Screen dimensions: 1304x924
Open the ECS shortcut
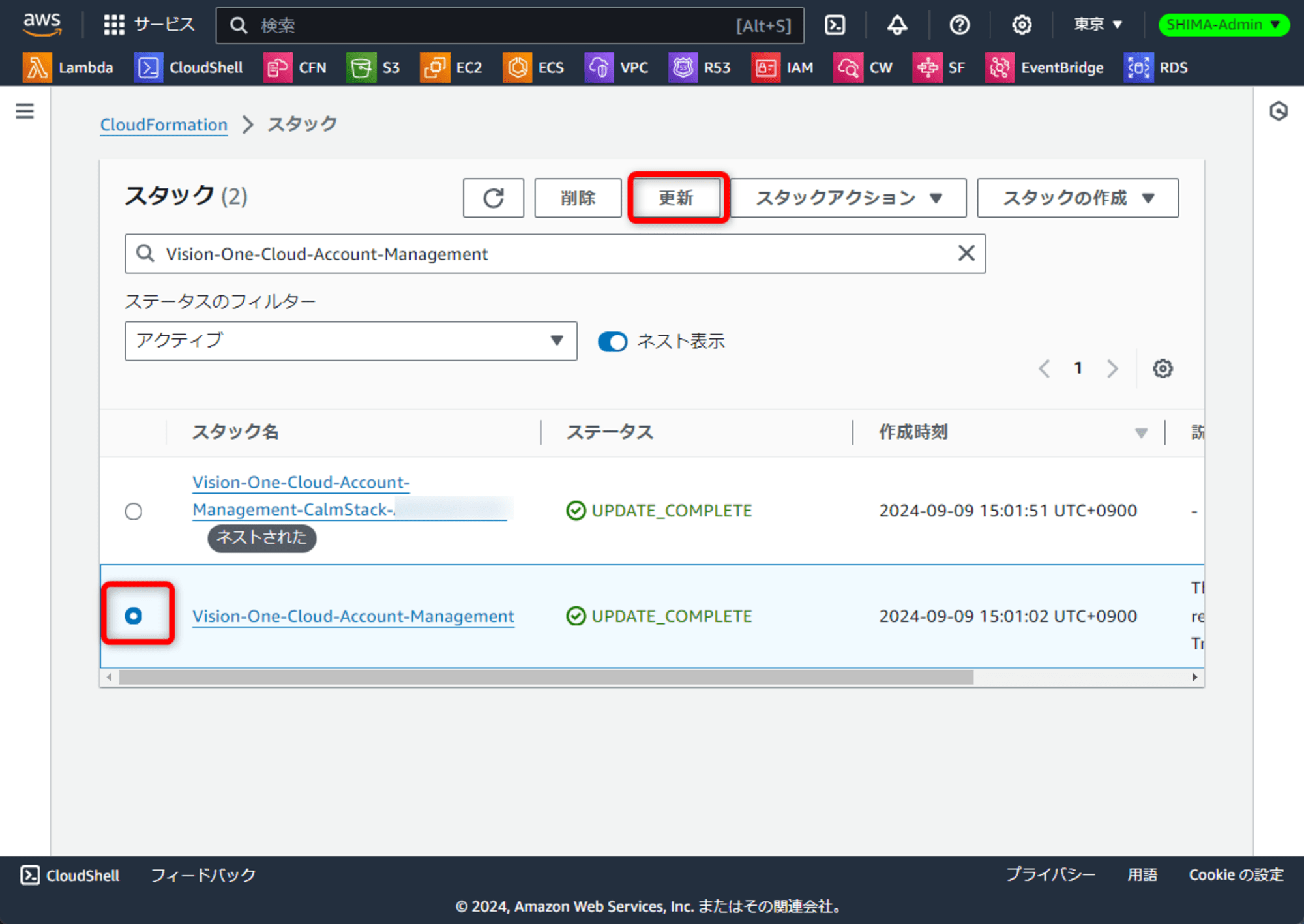tap(533, 67)
